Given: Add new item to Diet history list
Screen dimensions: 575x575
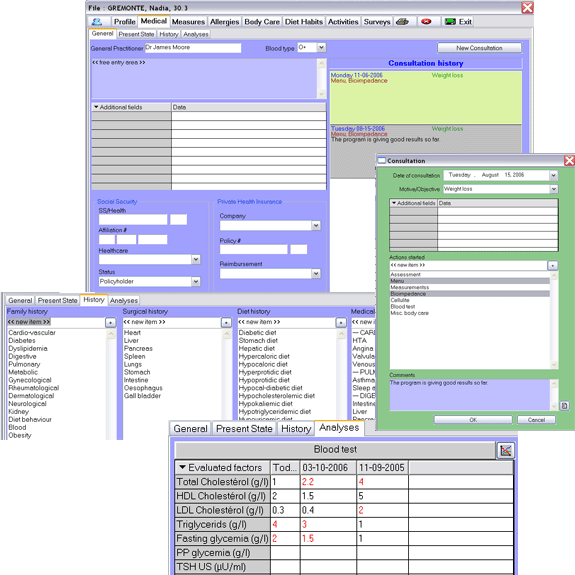Looking at the screenshot, I should pos(341,322).
